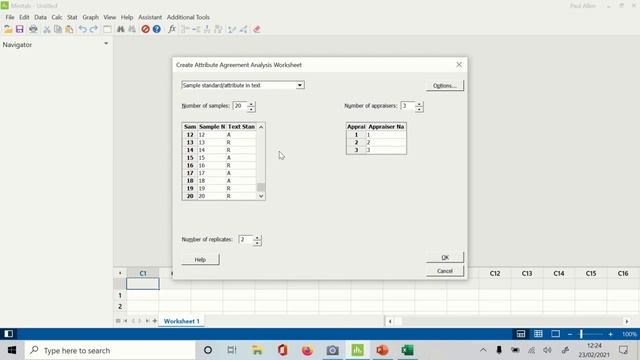Viewport: 640px width, 360px height.
Task: Open the Data menu
Action: coord(40,17)
